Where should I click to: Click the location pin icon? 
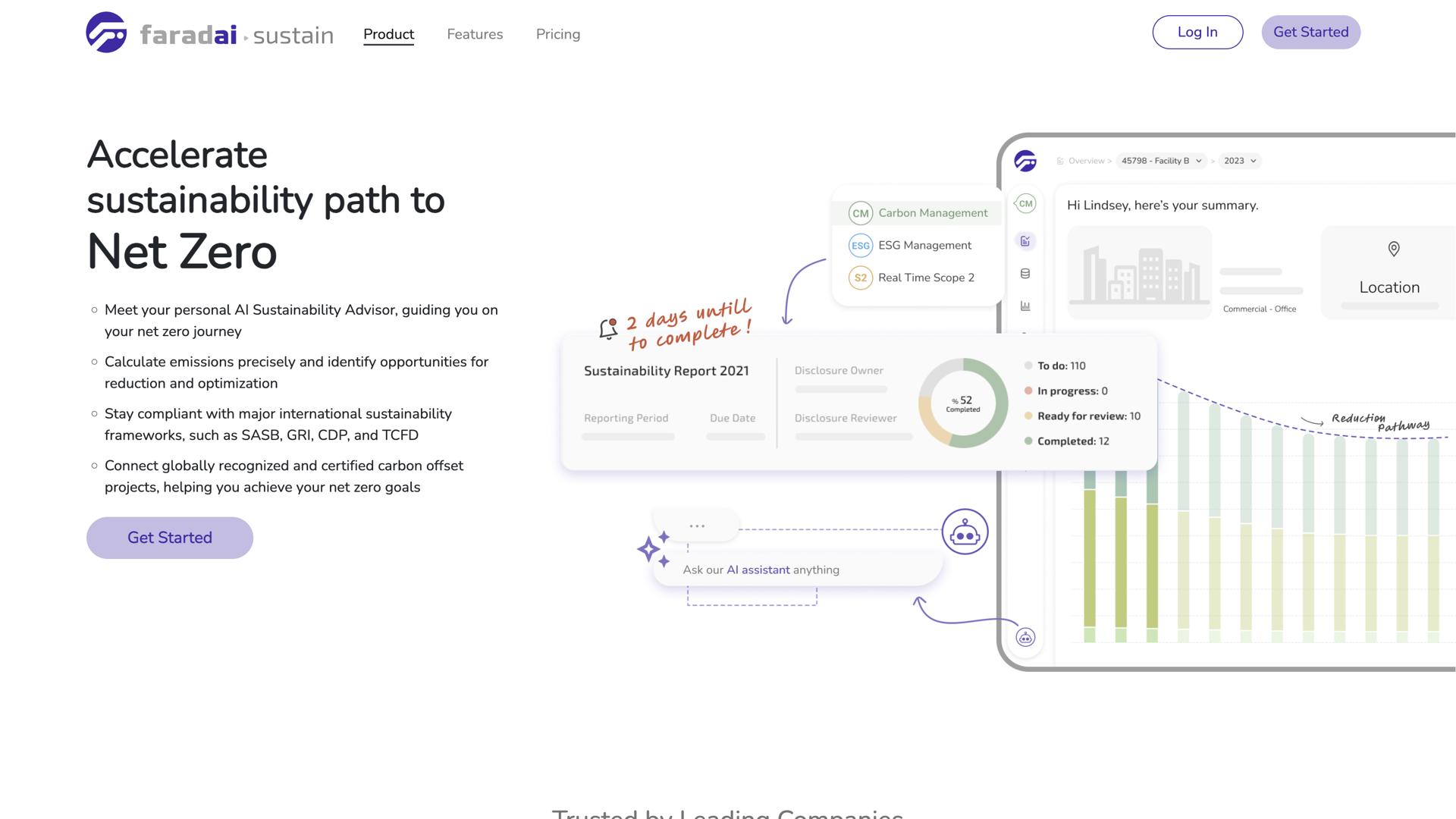(1393, 249)
